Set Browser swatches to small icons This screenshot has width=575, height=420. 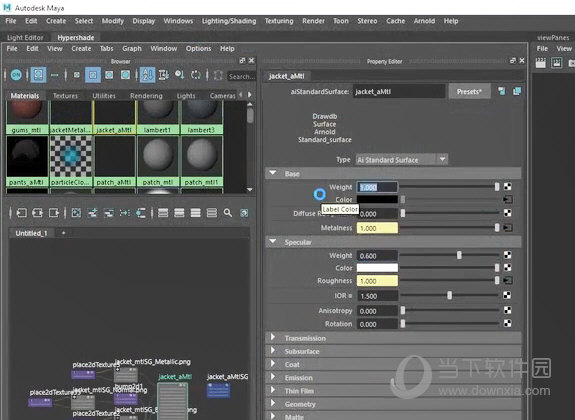tap(77, 75)
